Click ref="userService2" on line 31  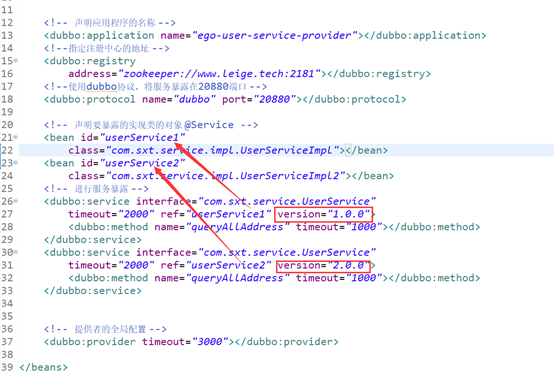tap(216, 265)
